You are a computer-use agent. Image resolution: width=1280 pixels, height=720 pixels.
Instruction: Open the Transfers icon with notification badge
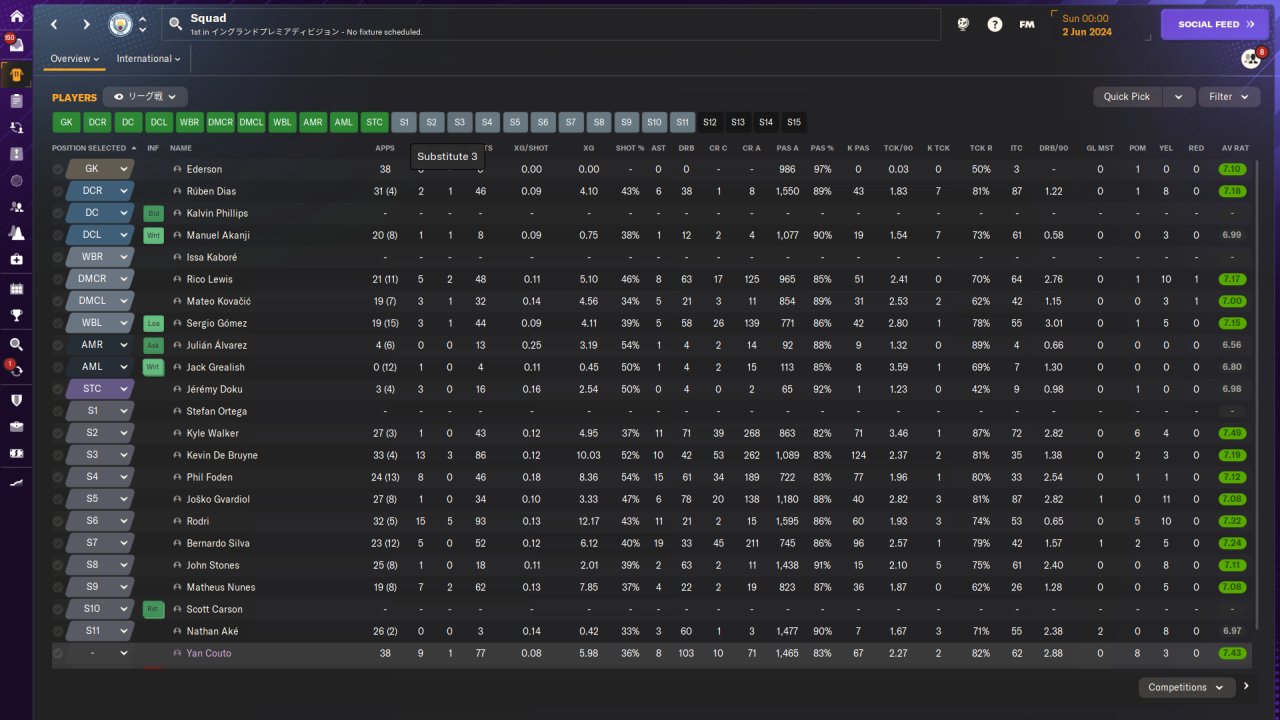click(16, 370)
